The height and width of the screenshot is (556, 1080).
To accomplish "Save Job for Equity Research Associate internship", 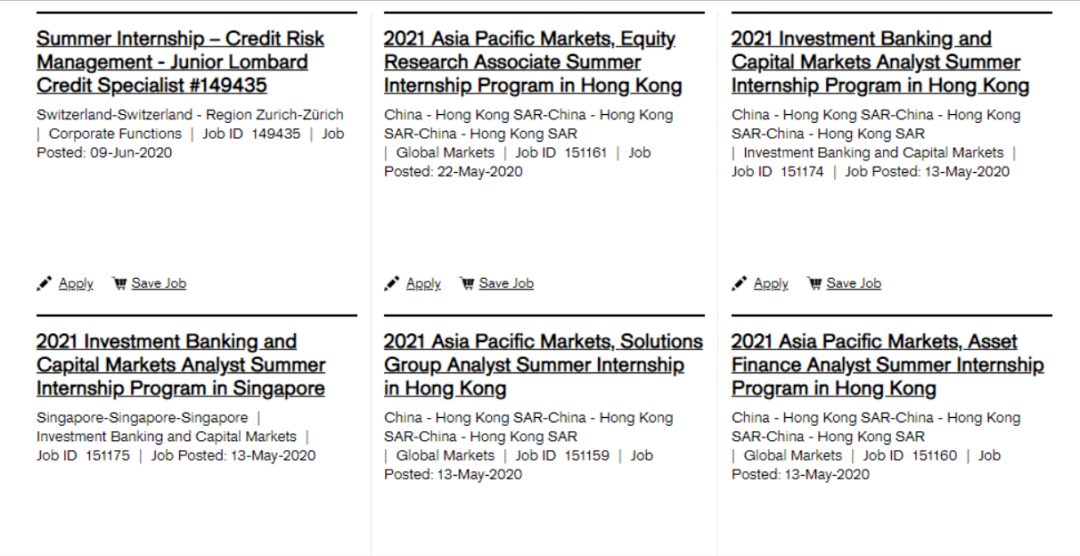I will point(506,284).
